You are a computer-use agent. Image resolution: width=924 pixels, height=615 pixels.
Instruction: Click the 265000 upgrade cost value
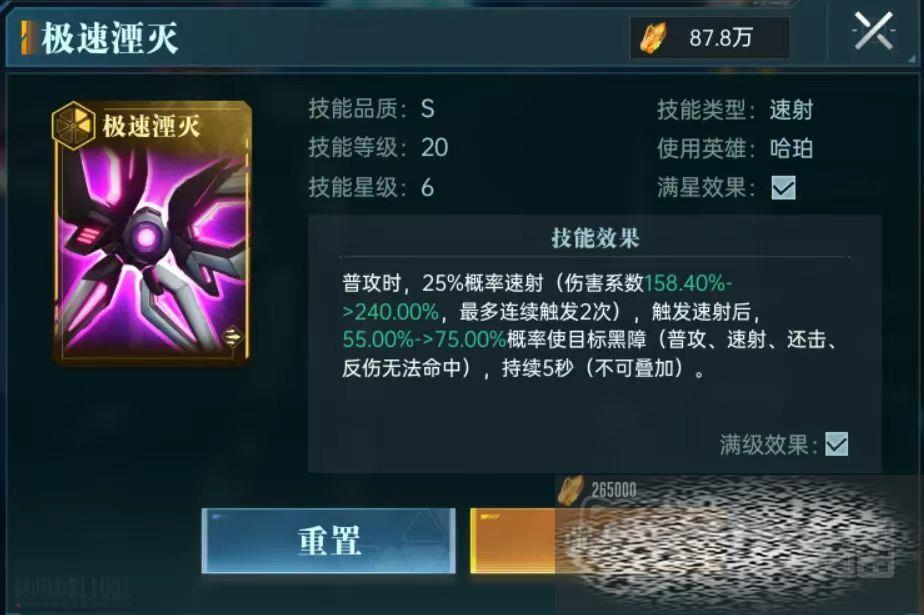613,490
